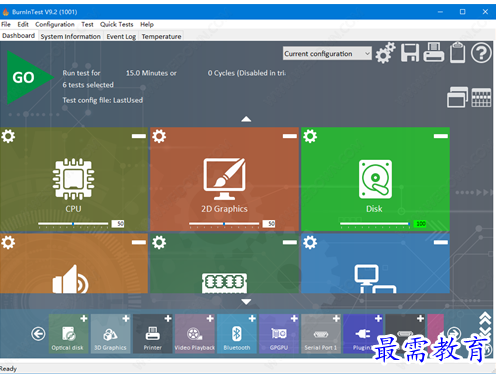Remove 2D Graphics test with minus button

290,136
